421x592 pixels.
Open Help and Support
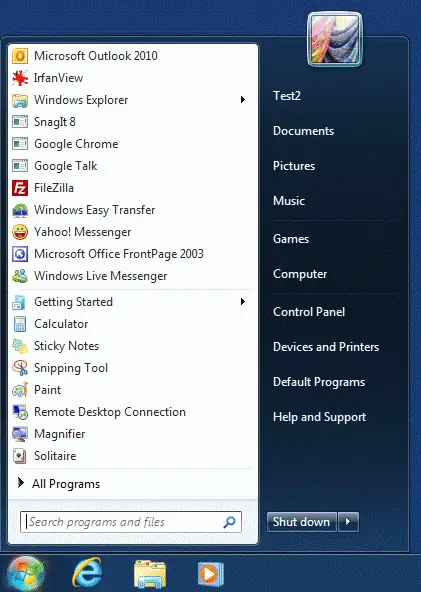tap(319, 417)
